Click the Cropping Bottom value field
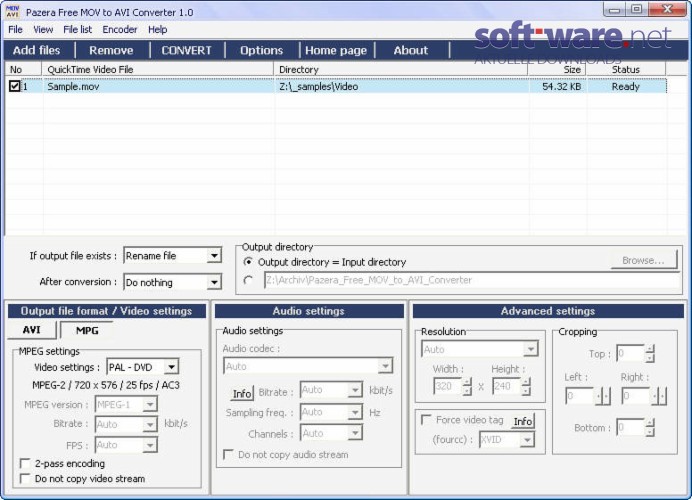Viewport: 692px width, 500px height. 630,427
